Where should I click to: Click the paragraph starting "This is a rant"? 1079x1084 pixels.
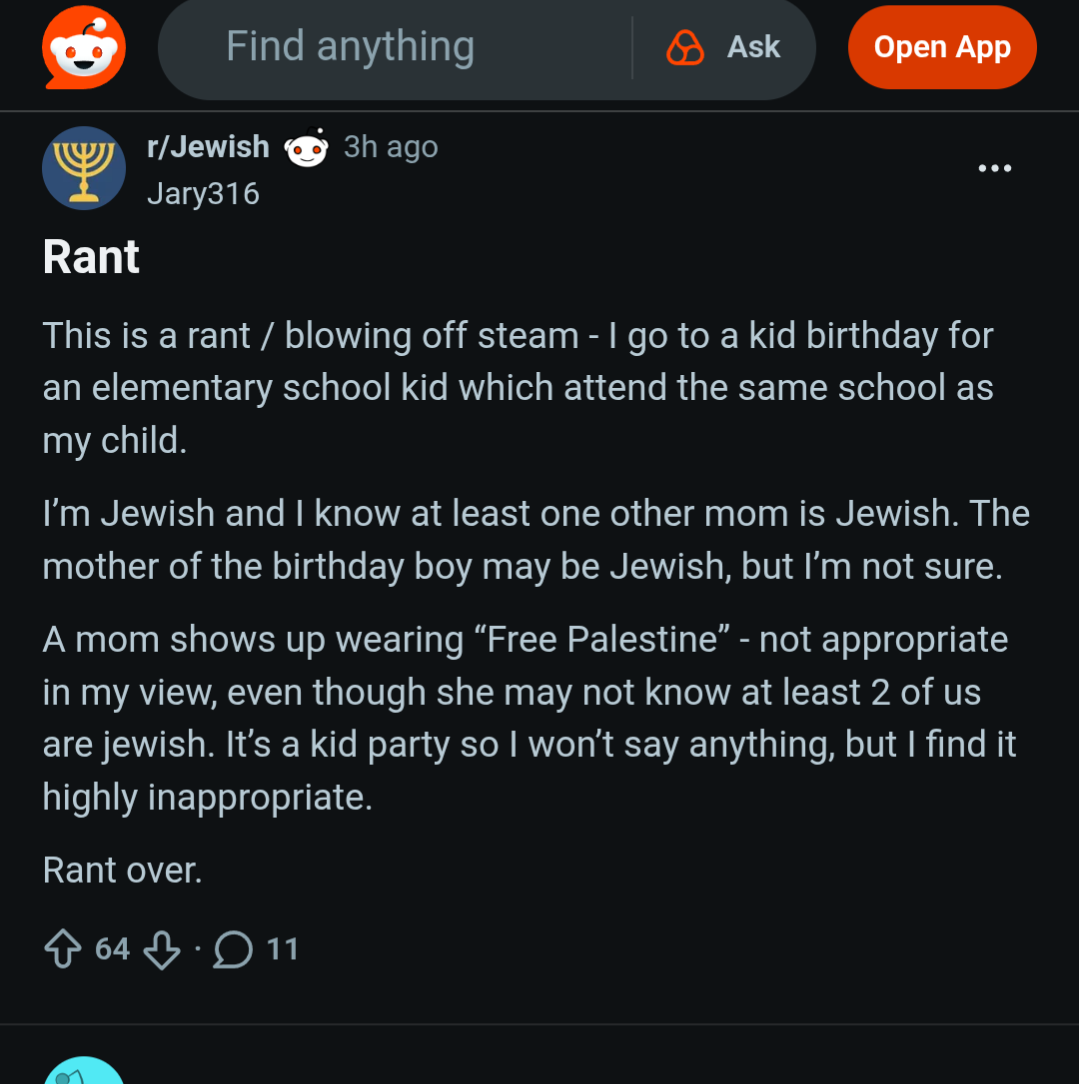pos(517,388)
